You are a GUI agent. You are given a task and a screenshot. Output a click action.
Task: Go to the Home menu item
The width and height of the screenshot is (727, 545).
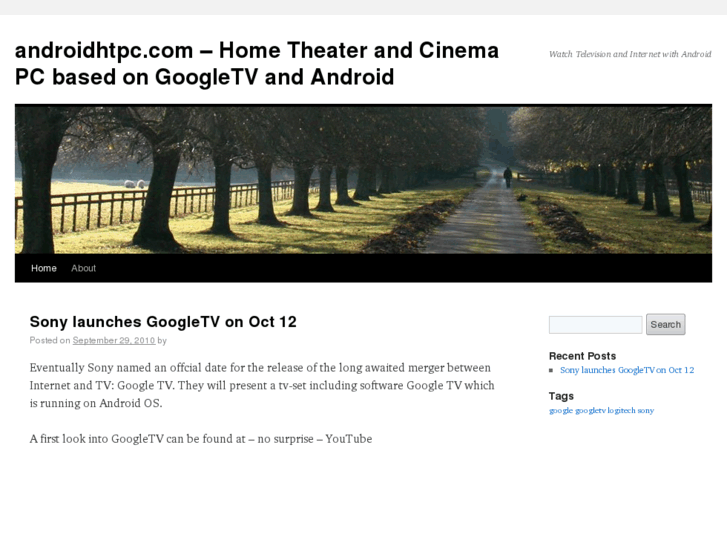click(x=44, y=268)
